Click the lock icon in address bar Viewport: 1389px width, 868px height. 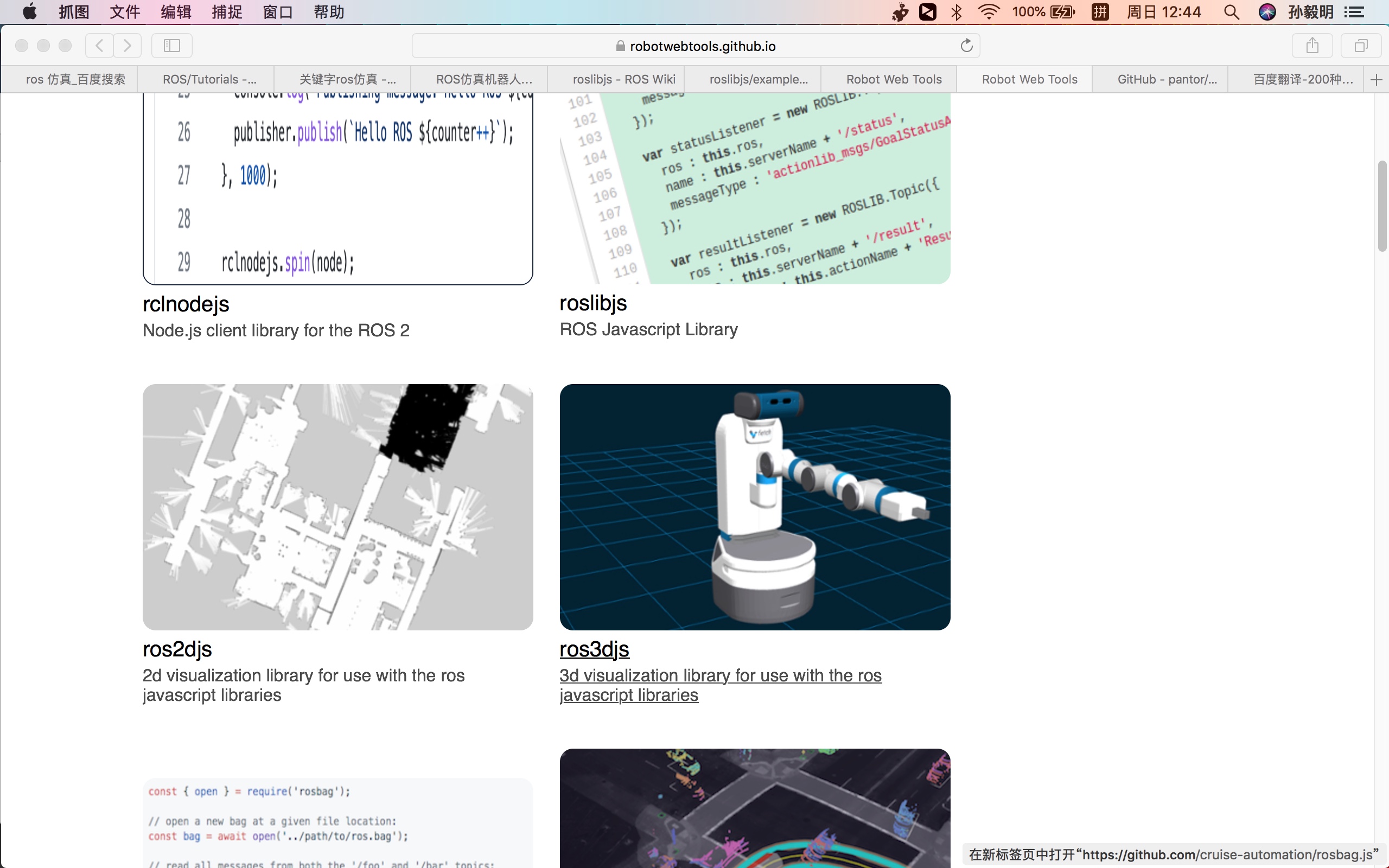pos(621,46)
